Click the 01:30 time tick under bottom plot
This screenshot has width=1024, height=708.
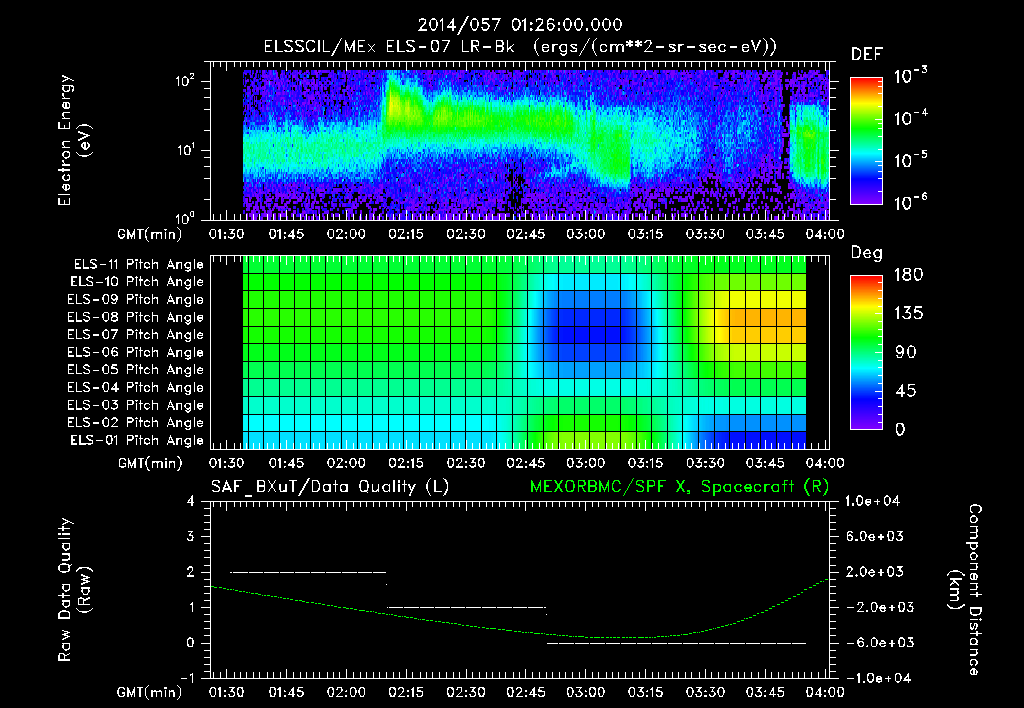tap(226, 692)
